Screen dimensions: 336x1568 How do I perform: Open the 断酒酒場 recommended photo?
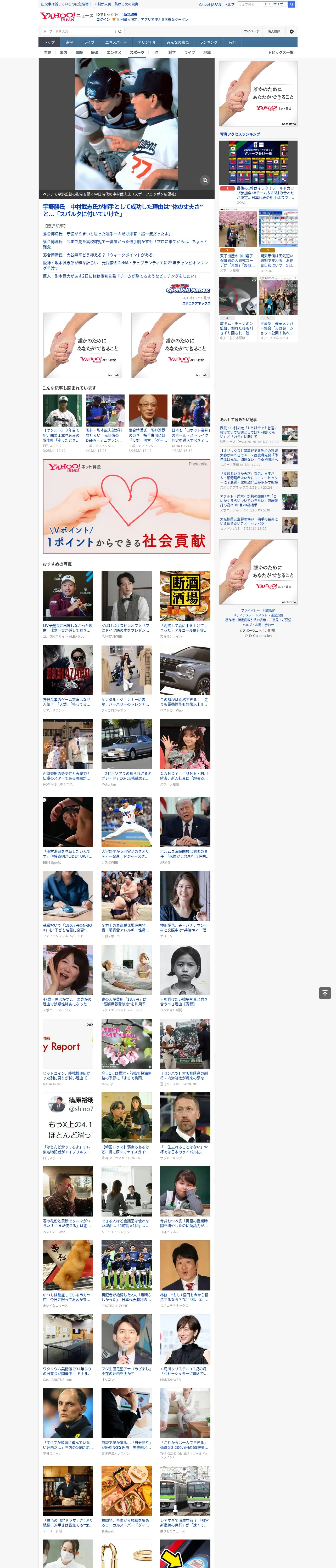(x=185, y=596)
